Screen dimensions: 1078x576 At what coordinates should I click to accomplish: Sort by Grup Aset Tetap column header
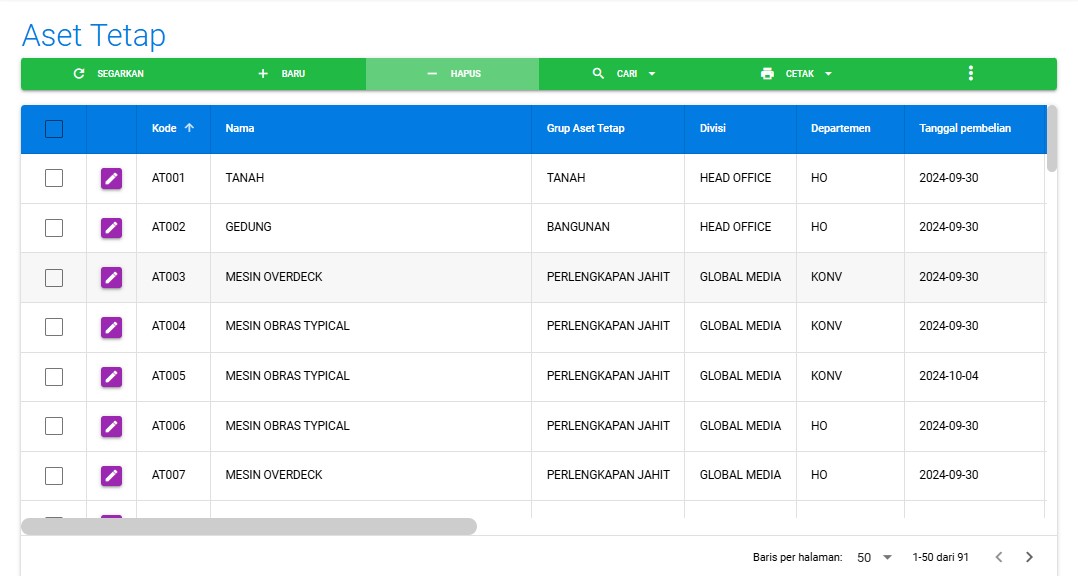pyautogui.click(x=585, y=128)
